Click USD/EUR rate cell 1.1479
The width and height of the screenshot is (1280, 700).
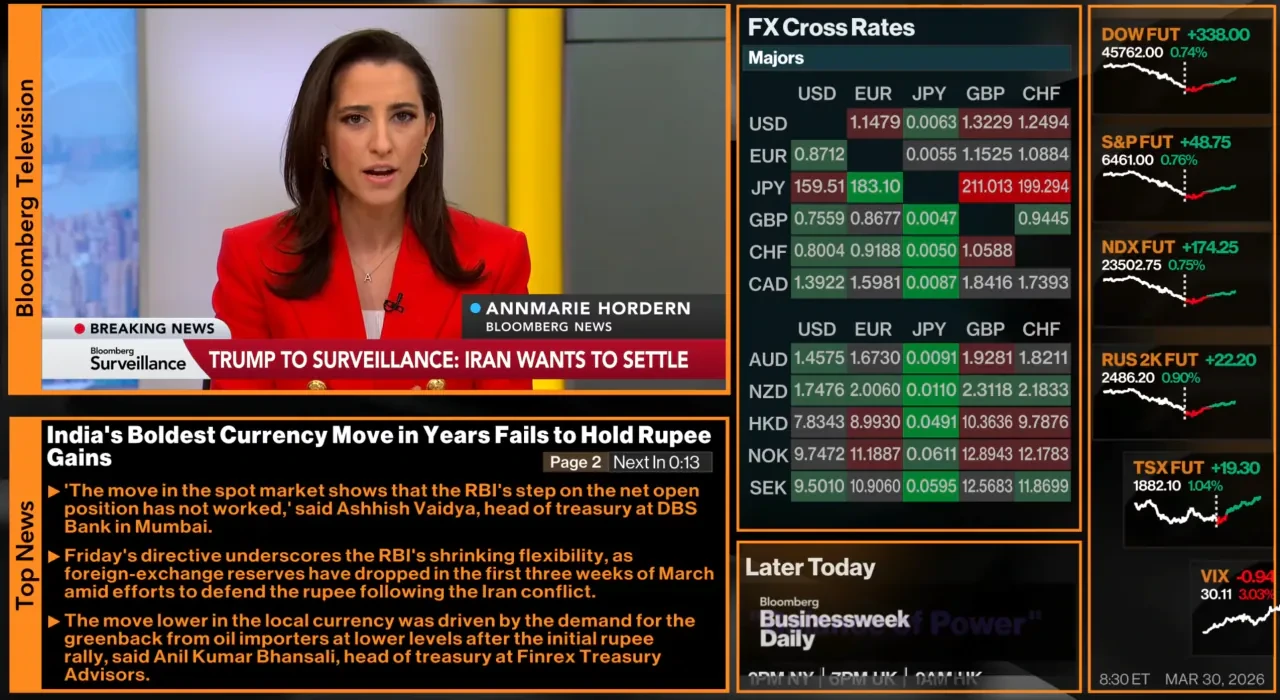[x=875, y=123]
